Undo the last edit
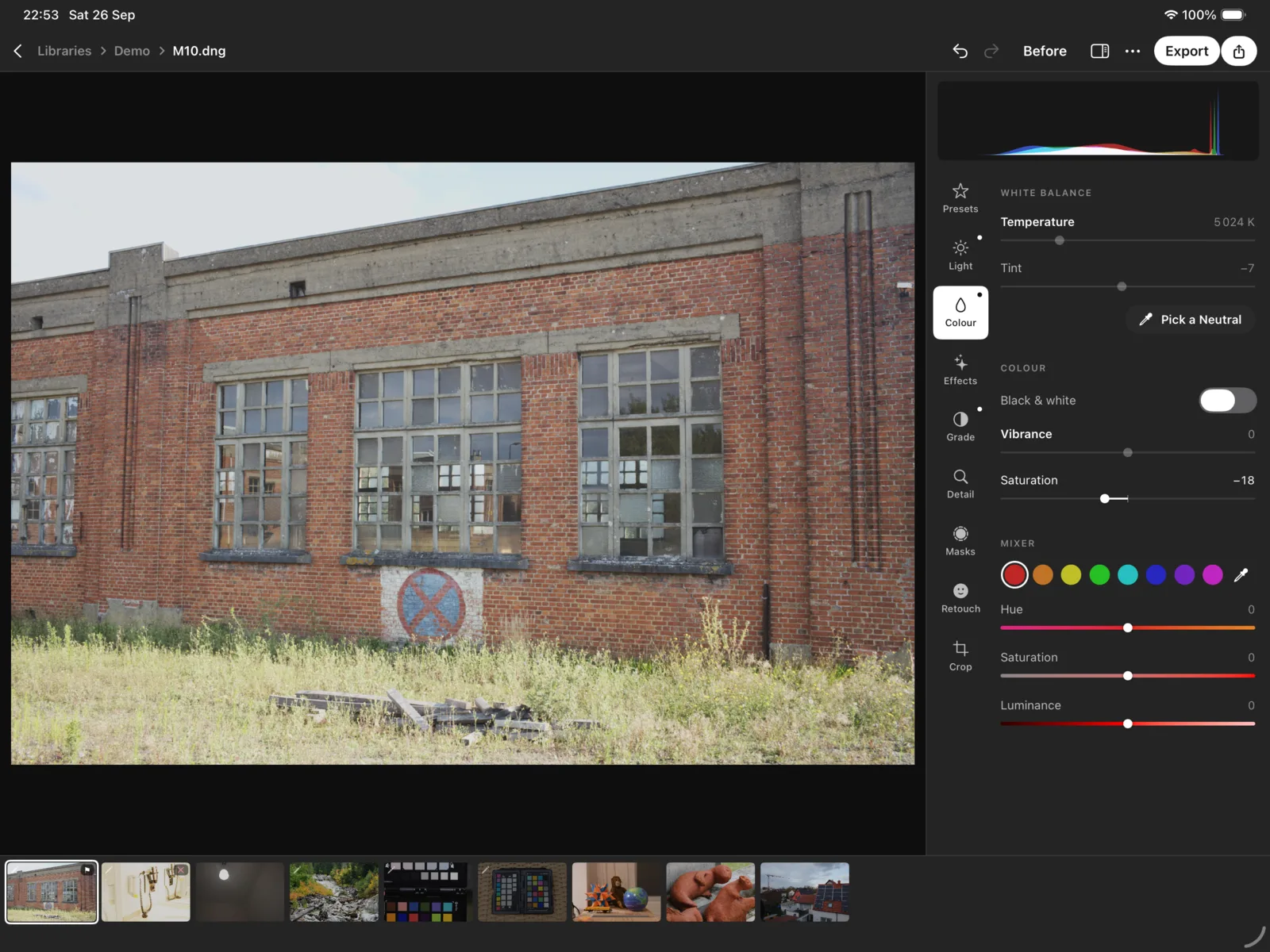This screenshot has height=952, width=1270. tap(960, 51)
